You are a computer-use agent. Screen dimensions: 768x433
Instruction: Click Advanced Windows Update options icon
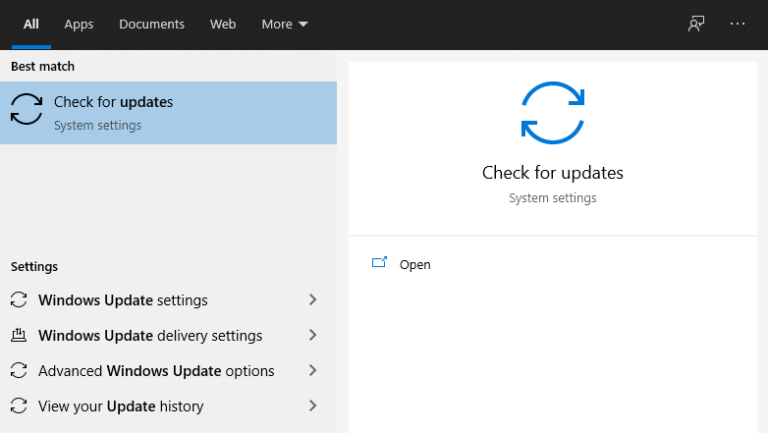(19, 370)
